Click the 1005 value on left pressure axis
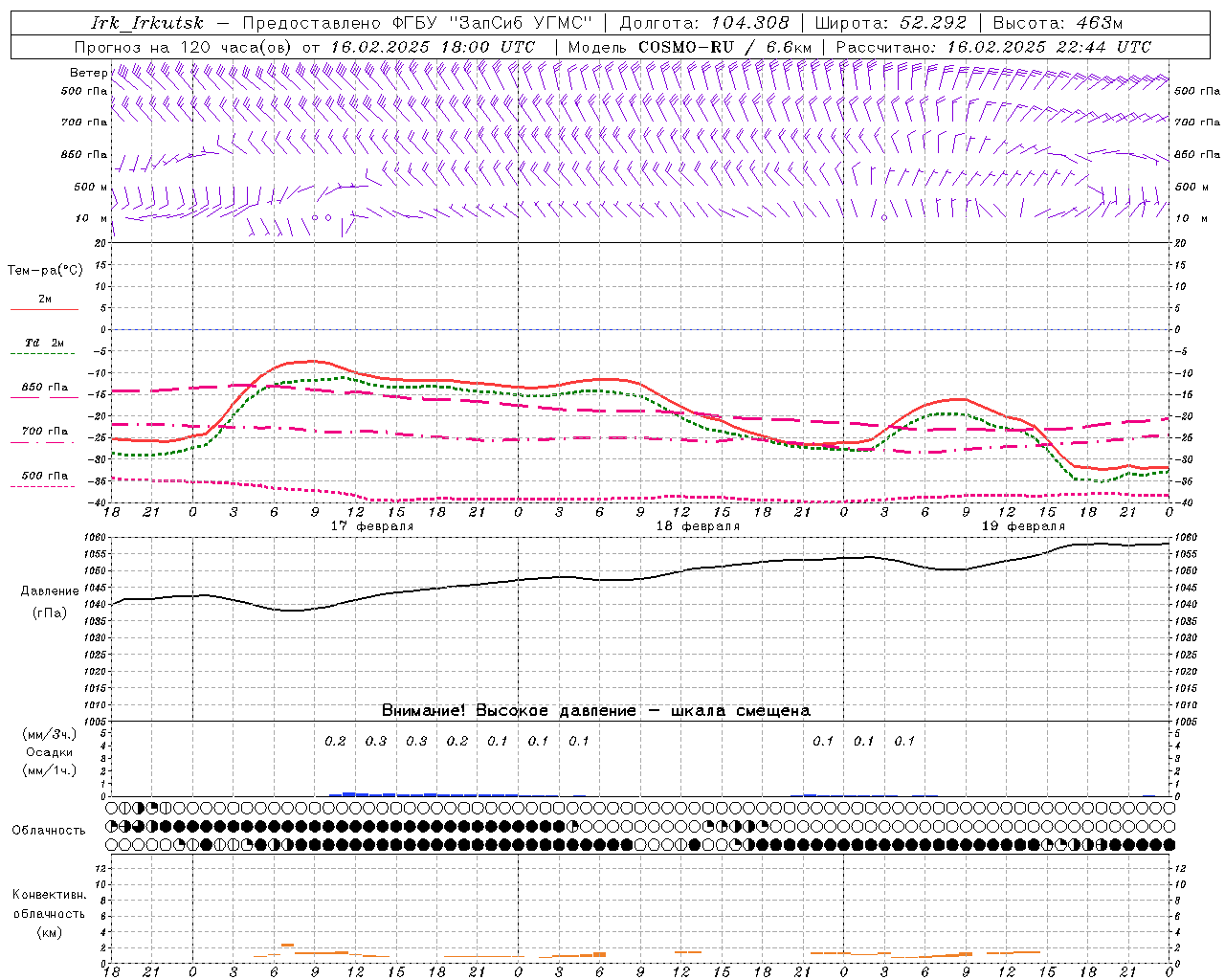1225x980 pixels. coord(97,722)
